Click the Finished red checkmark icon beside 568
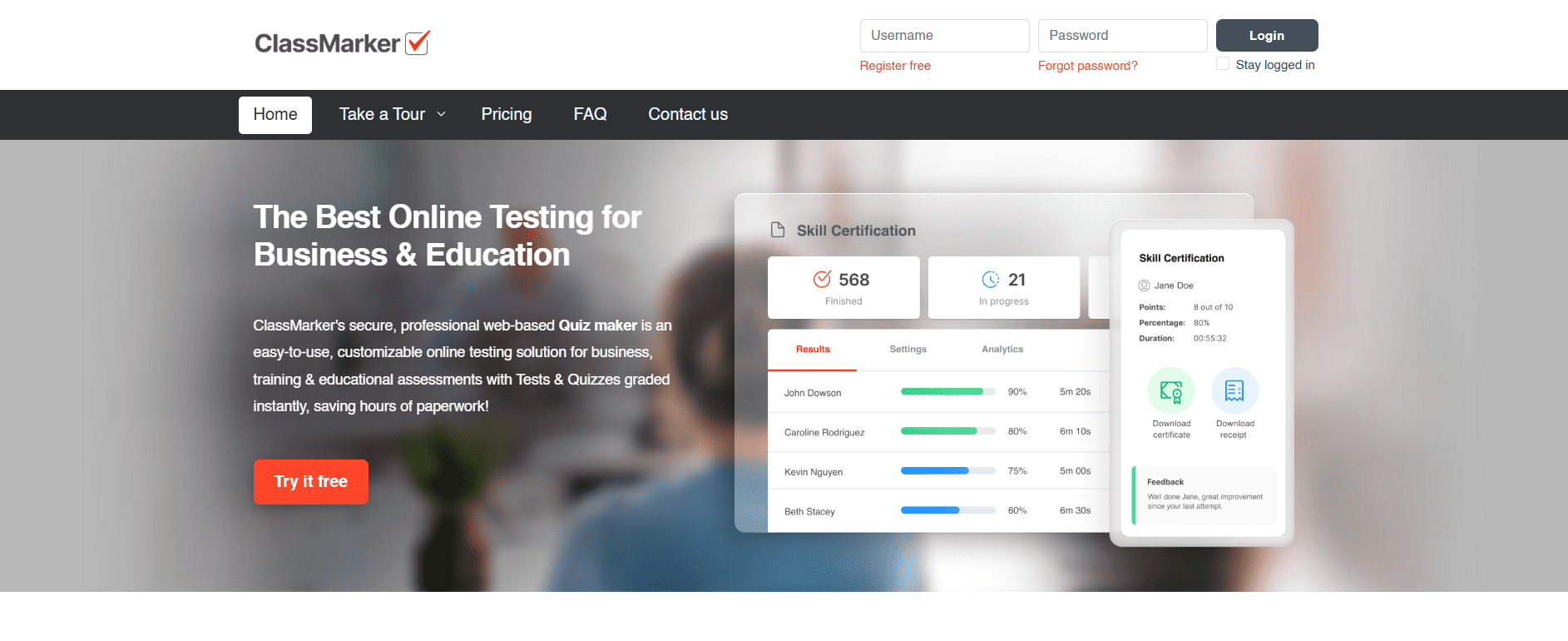1568x641 pixels. [x=822, y=279]
